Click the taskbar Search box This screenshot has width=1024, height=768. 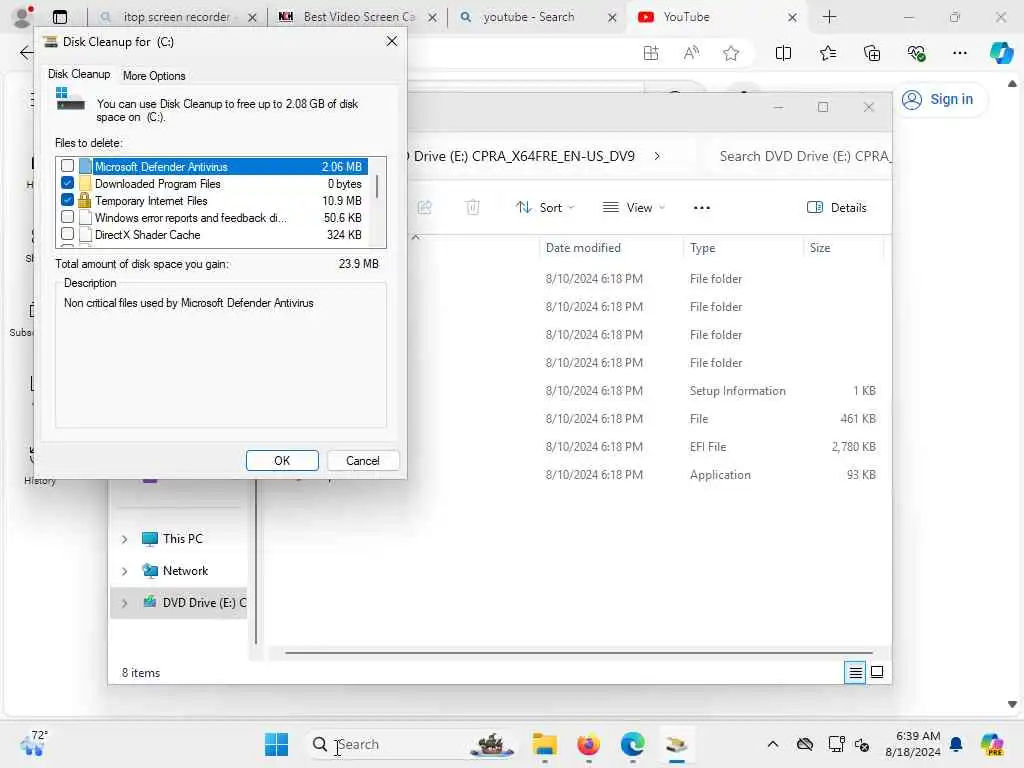411,744
